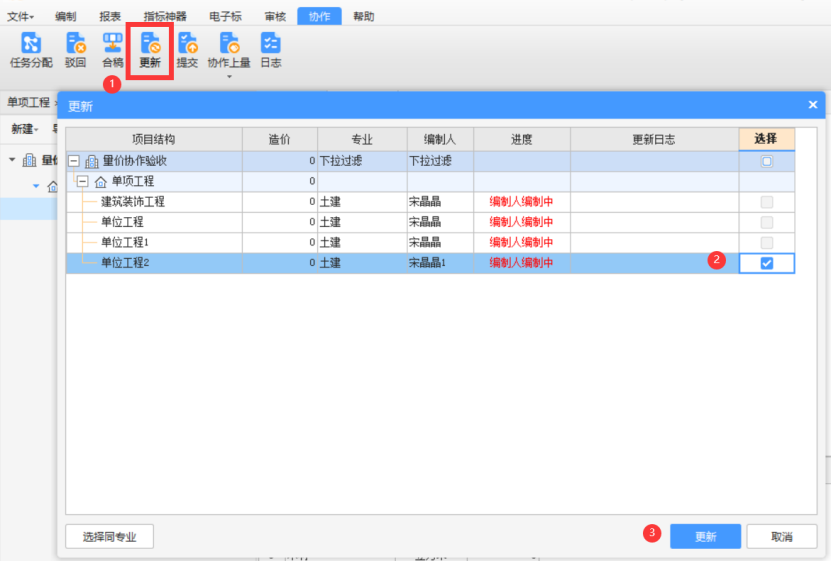Click the house icon of 单项工程
Image resolution: width=831 pixels, height=561 pixels.
point(100,182)
